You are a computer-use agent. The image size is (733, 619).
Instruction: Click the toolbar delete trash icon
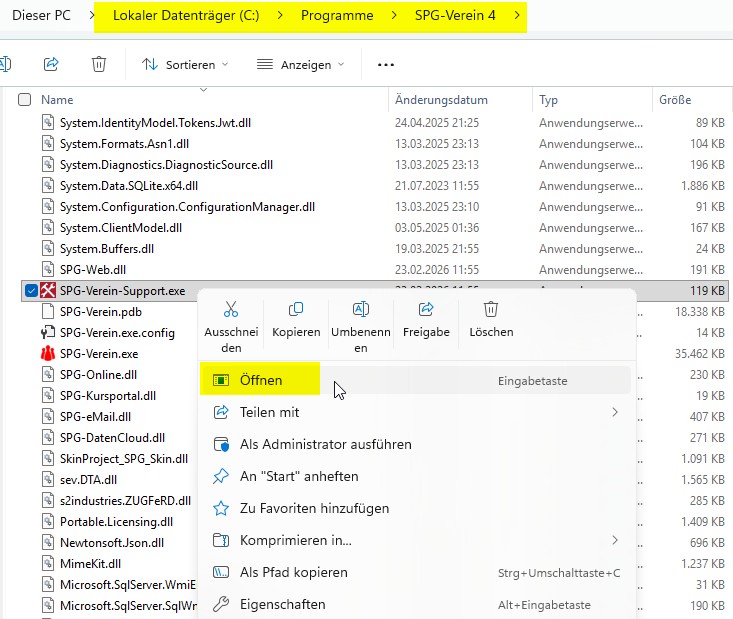pyautogui.click(x=99, y=64)
